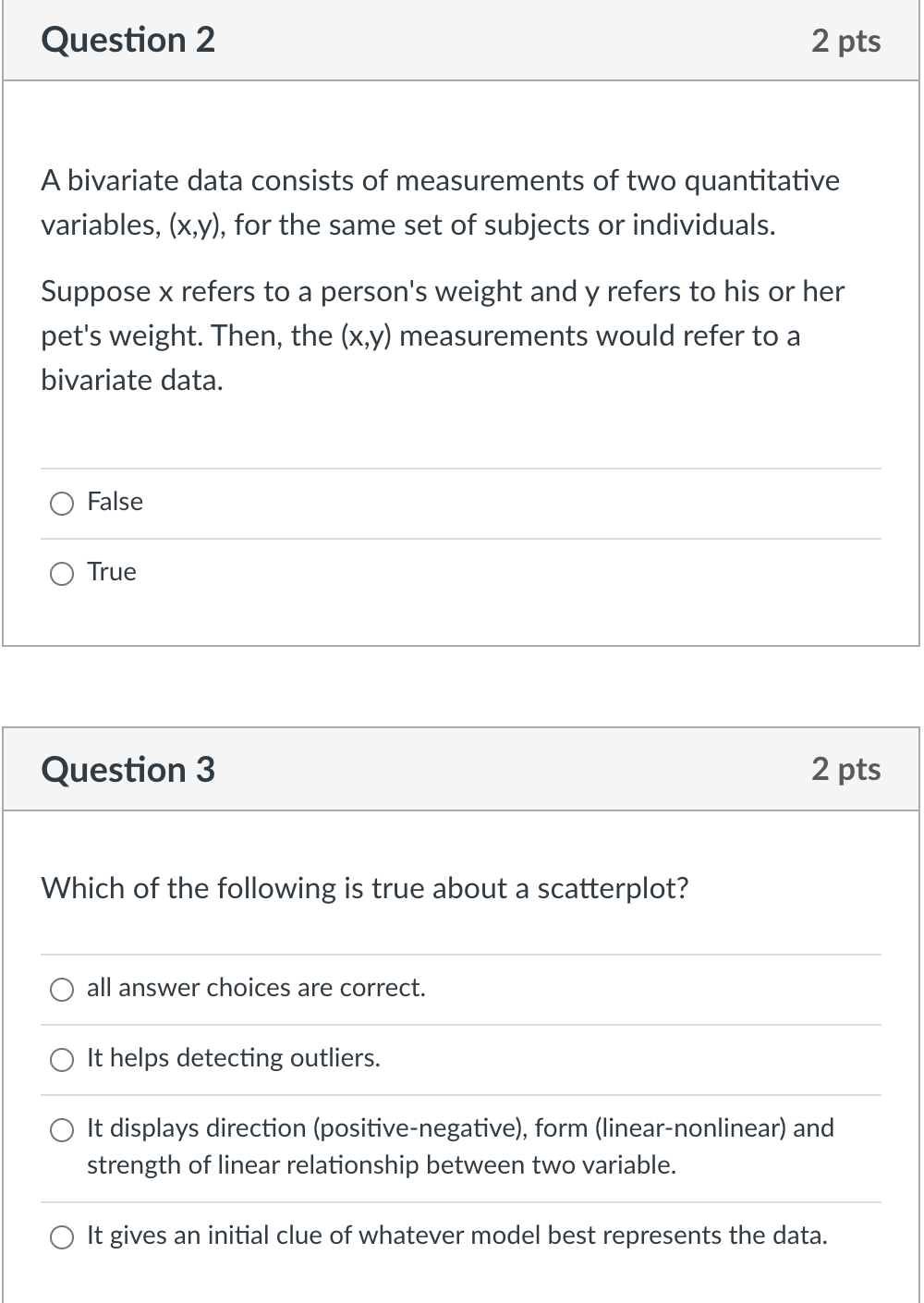Click the 'all answer choices are correct.' text

[256, 988]
